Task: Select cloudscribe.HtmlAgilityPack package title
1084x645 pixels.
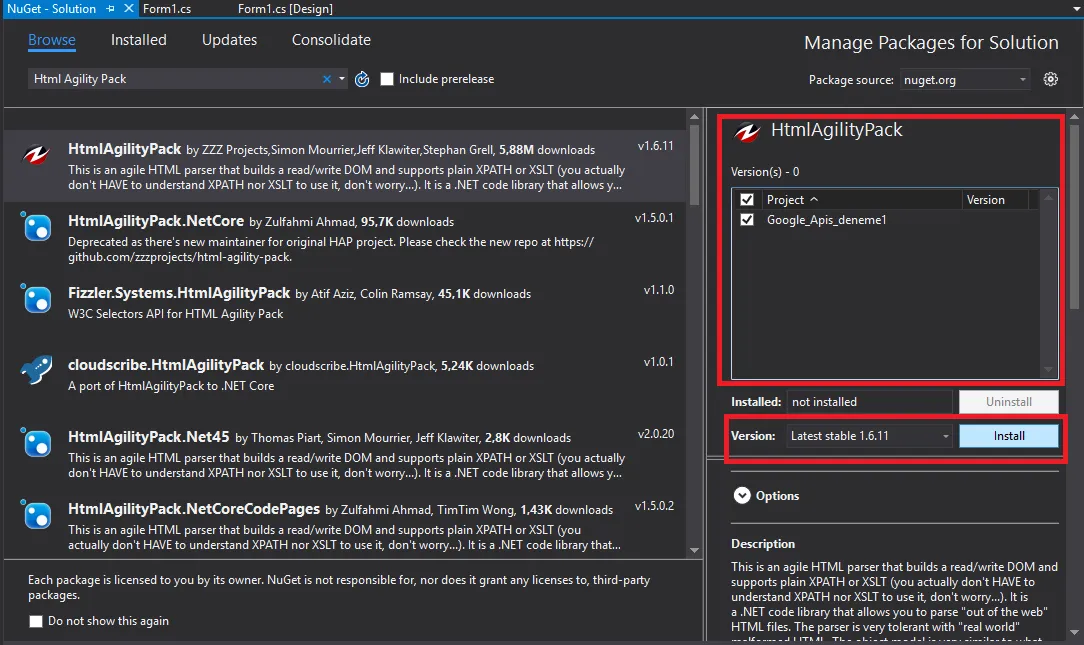Action: (166, 364)
